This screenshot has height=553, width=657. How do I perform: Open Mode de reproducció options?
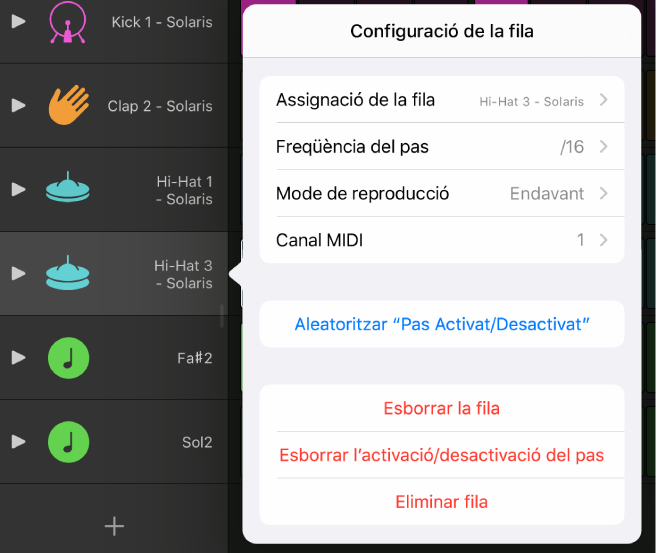point(442,194)
